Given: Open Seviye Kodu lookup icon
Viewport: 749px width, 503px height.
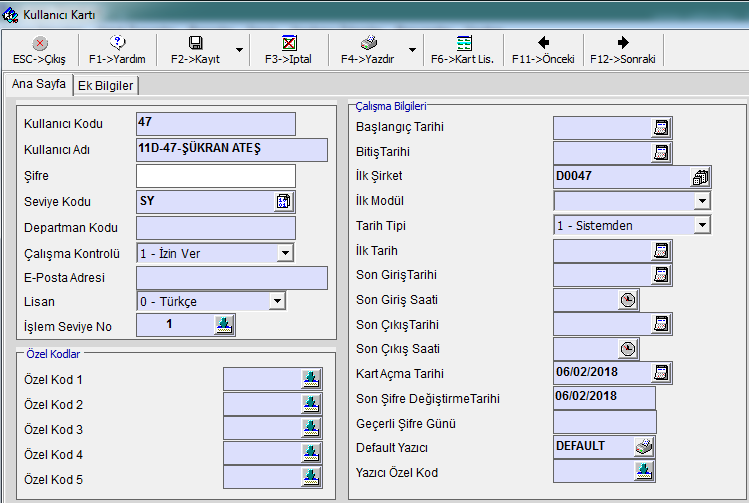Looking at the screenshot, I should point(284,202).
